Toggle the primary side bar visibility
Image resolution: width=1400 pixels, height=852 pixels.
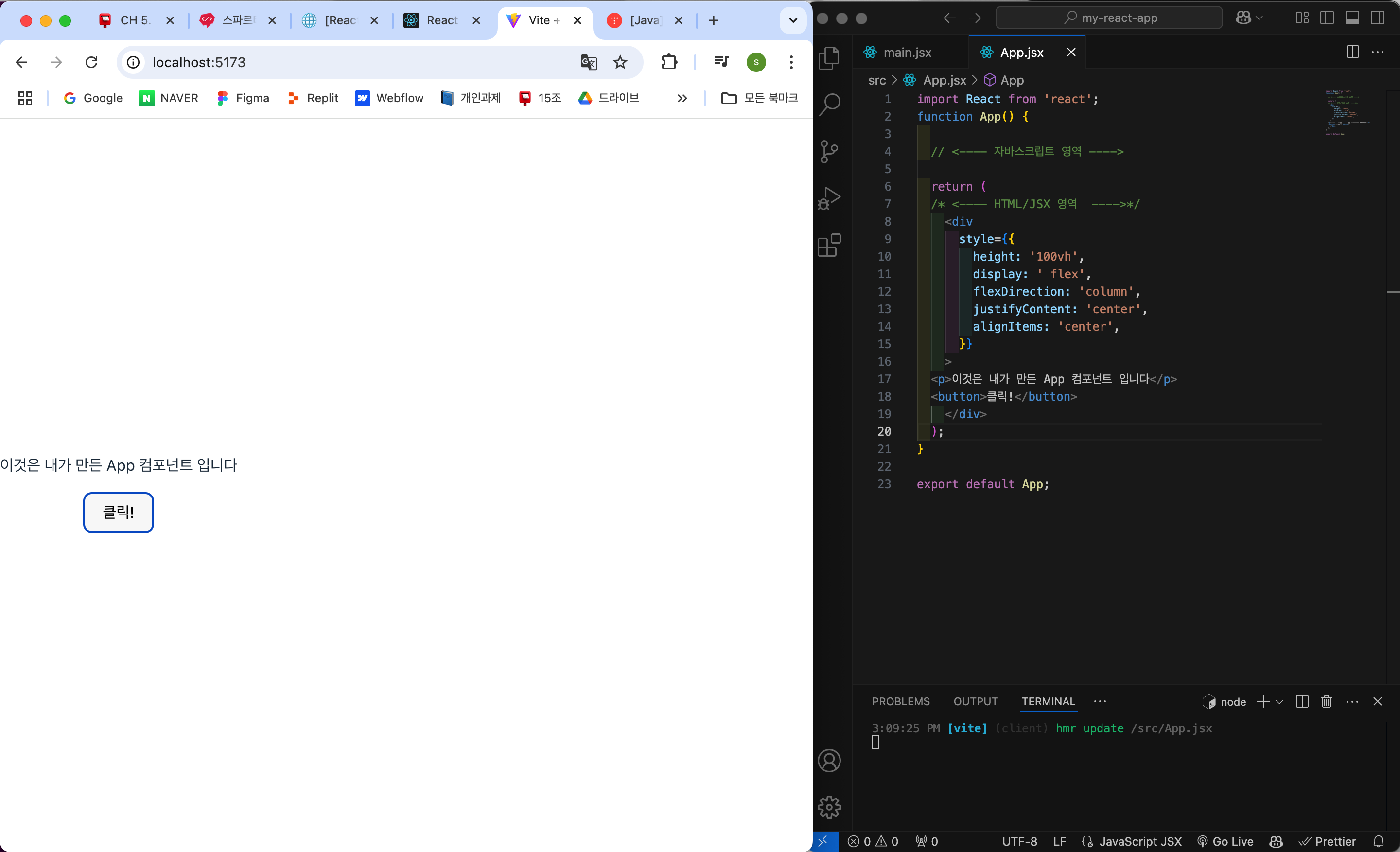[1327, 18]
